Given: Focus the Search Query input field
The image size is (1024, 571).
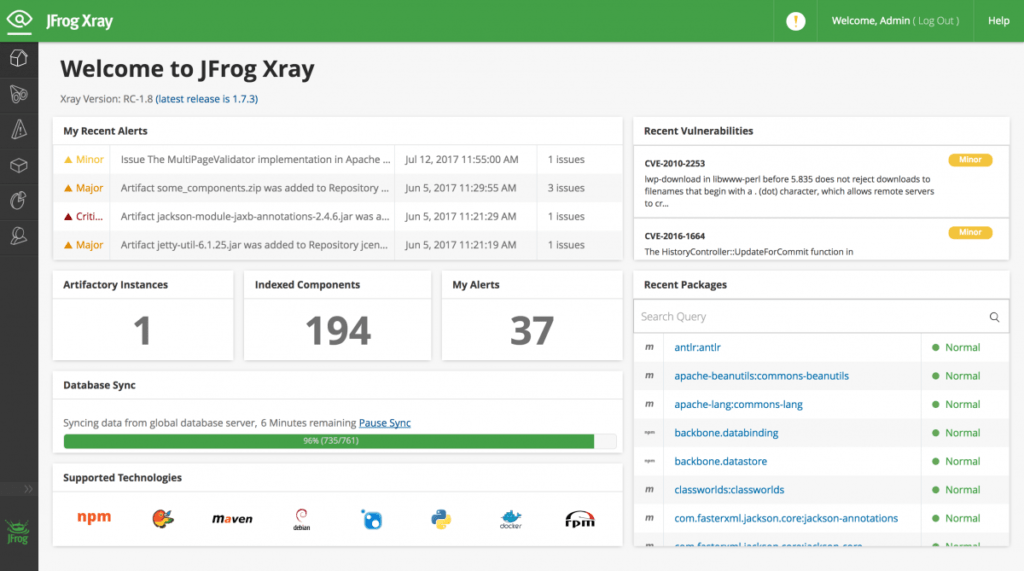Looking at the screenshot, I should tap(810, 317).
